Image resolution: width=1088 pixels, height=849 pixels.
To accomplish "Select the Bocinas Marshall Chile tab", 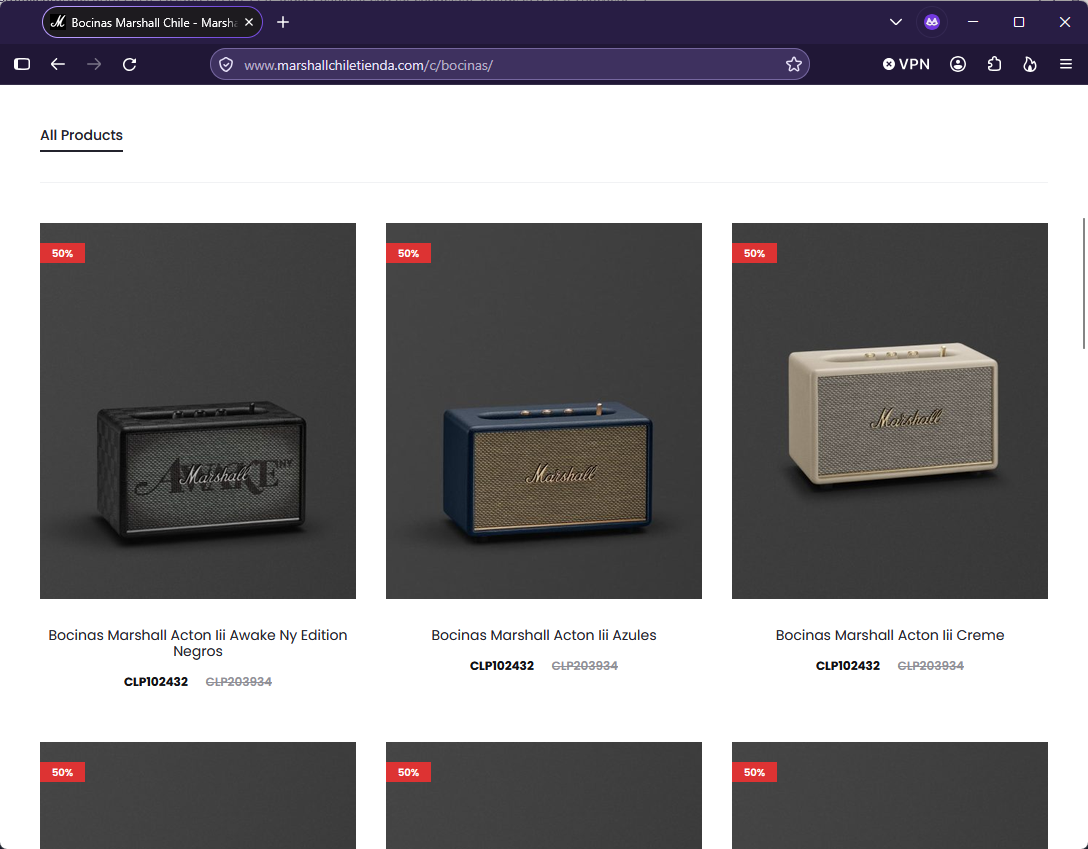I will tap(152, 22).
